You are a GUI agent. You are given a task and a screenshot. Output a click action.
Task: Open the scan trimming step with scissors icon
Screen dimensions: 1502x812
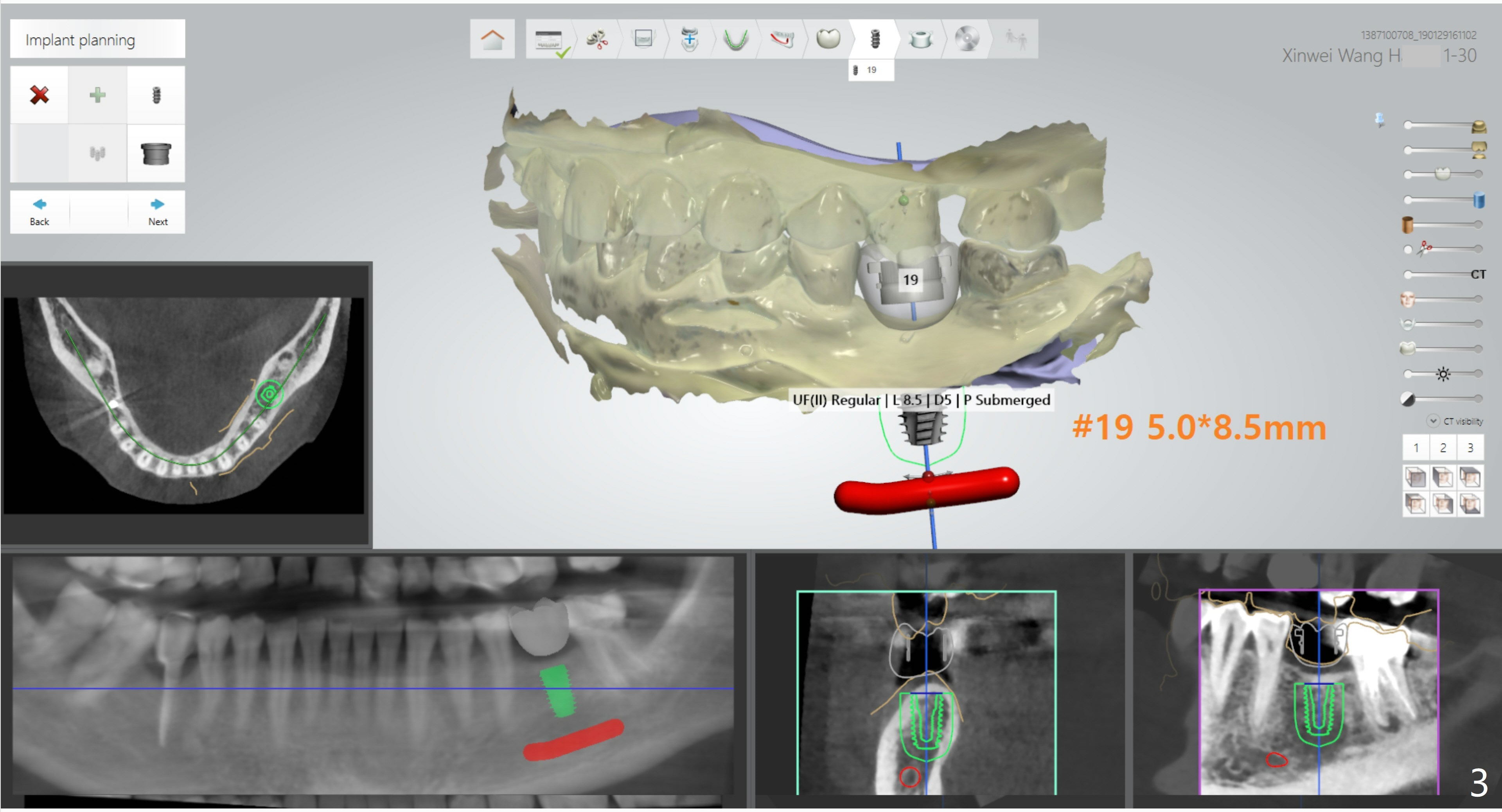point(596,39)
